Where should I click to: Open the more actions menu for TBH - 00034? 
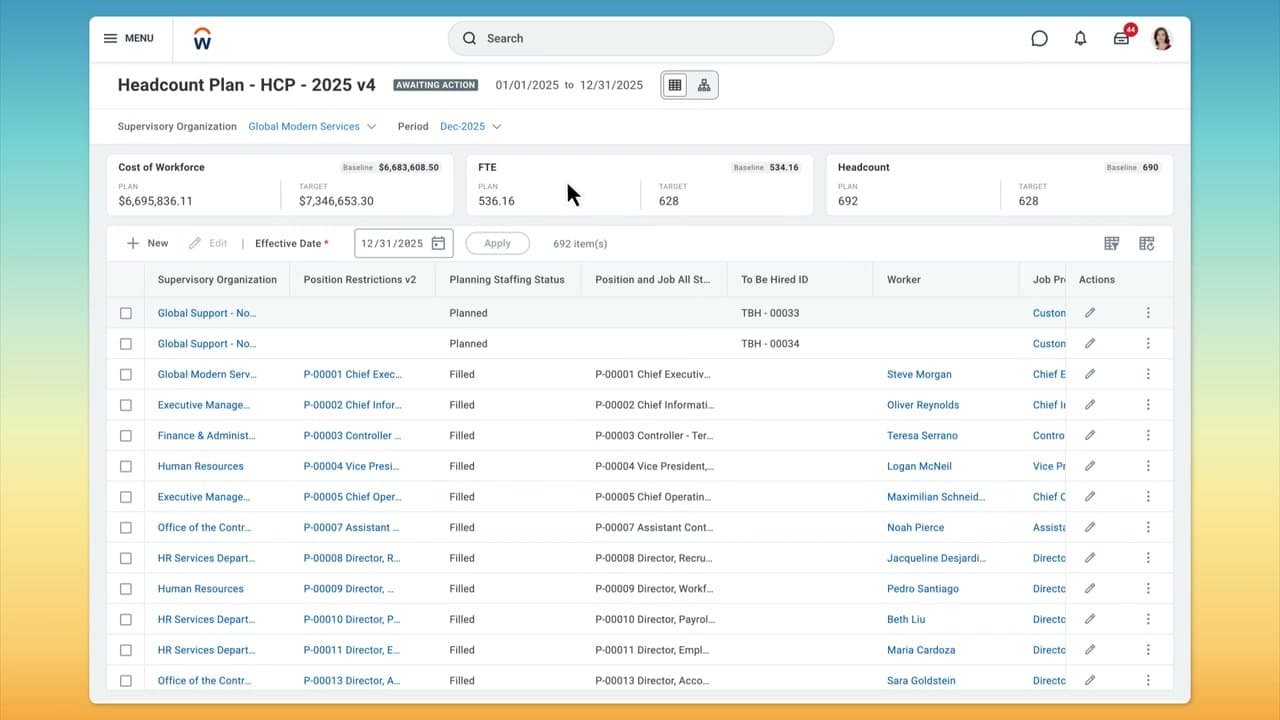(1148, 344)
